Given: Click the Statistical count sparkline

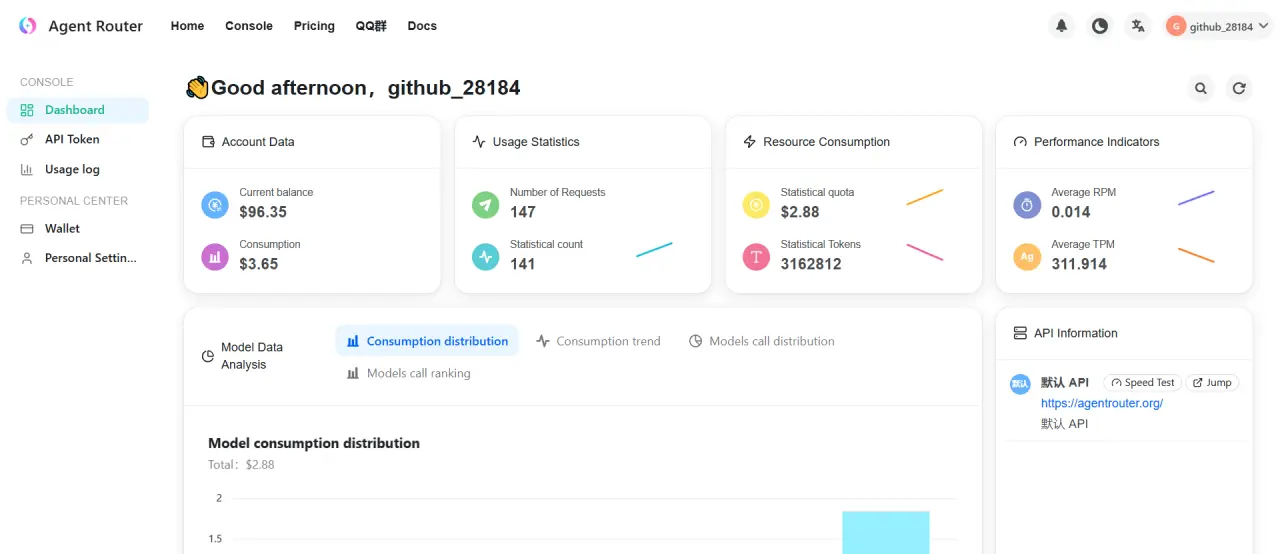Looking at the screenshot, I should [654, 250].
